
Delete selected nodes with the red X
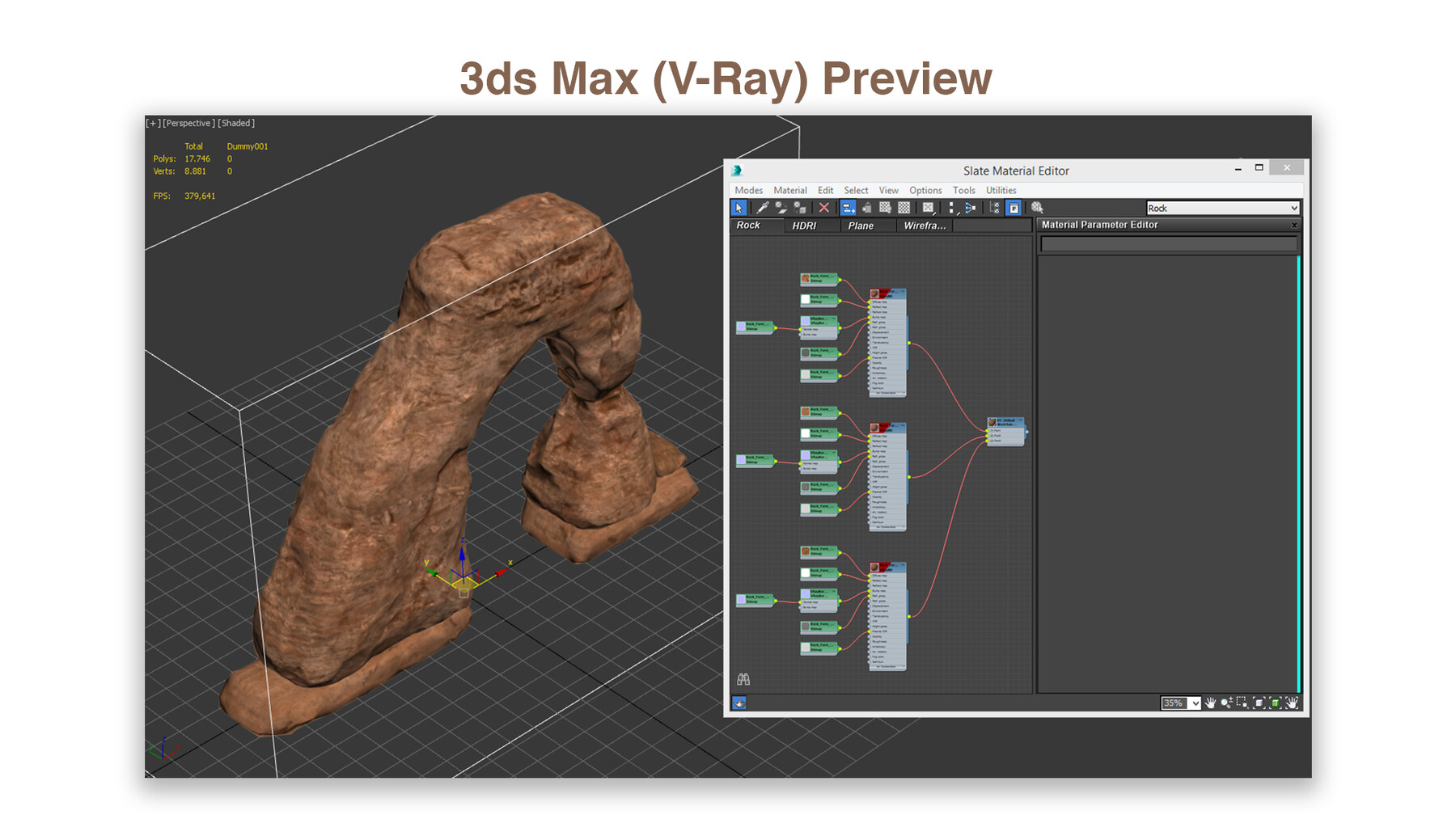[823, 208]
